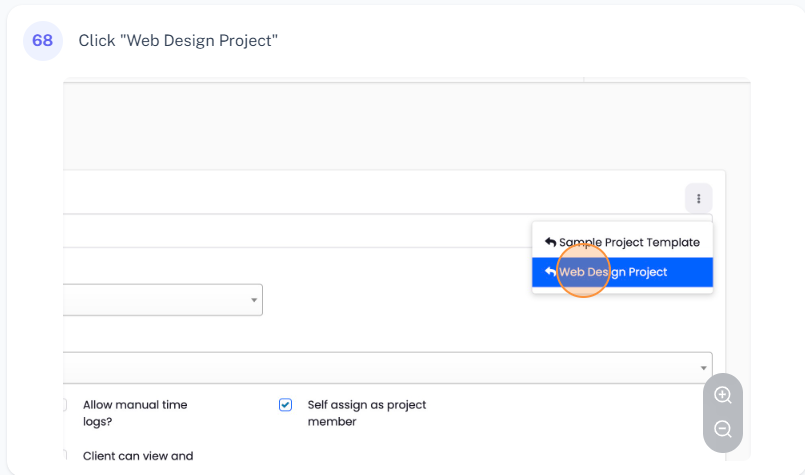Click the zoom out magnifier icon
The height and width of the screenshot is (475, 805).
722,430
